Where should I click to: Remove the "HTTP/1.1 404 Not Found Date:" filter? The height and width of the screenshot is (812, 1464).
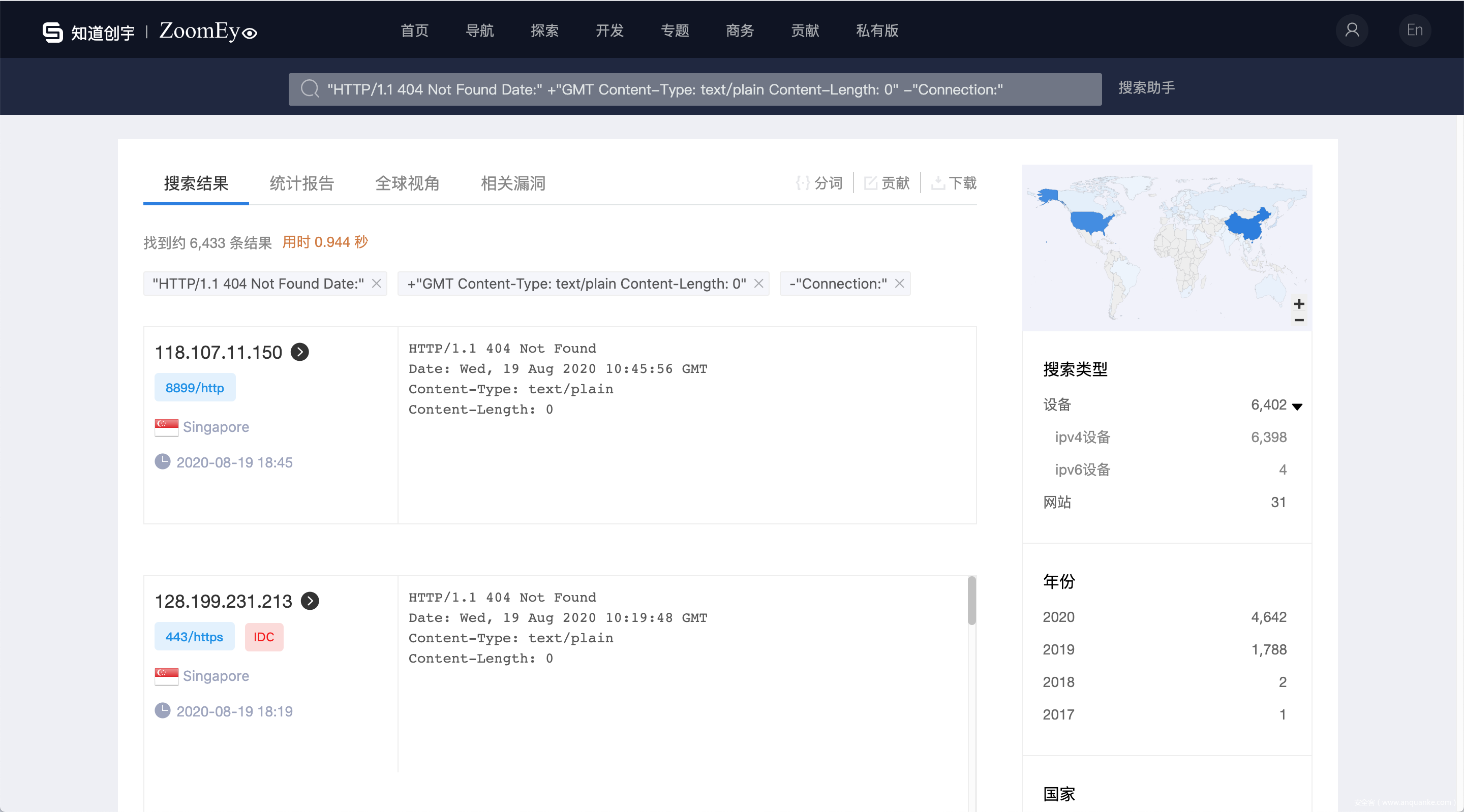376,284
